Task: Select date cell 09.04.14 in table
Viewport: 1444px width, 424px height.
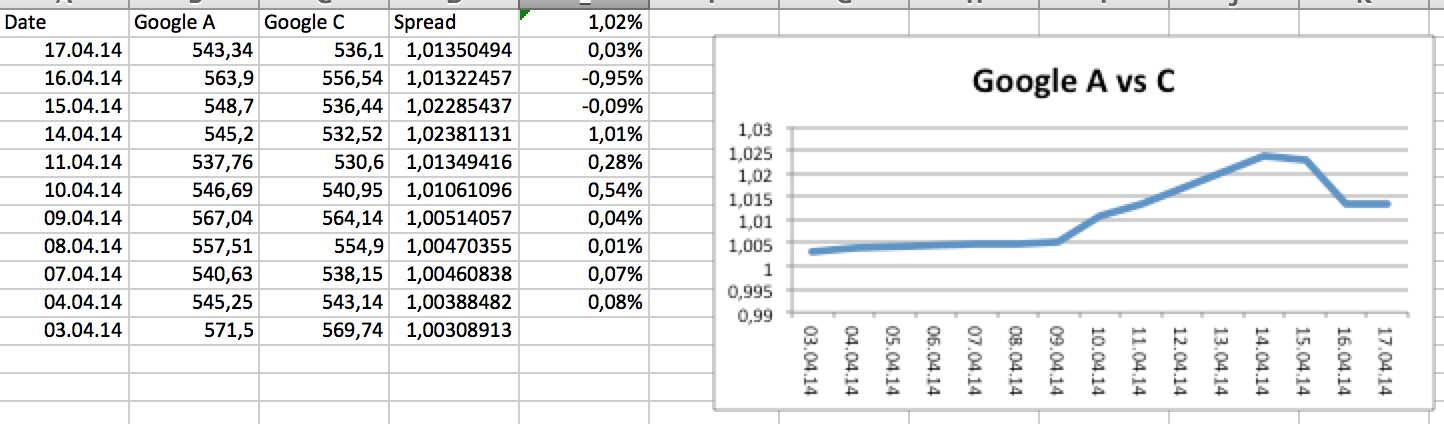Action: click(65, 217)
